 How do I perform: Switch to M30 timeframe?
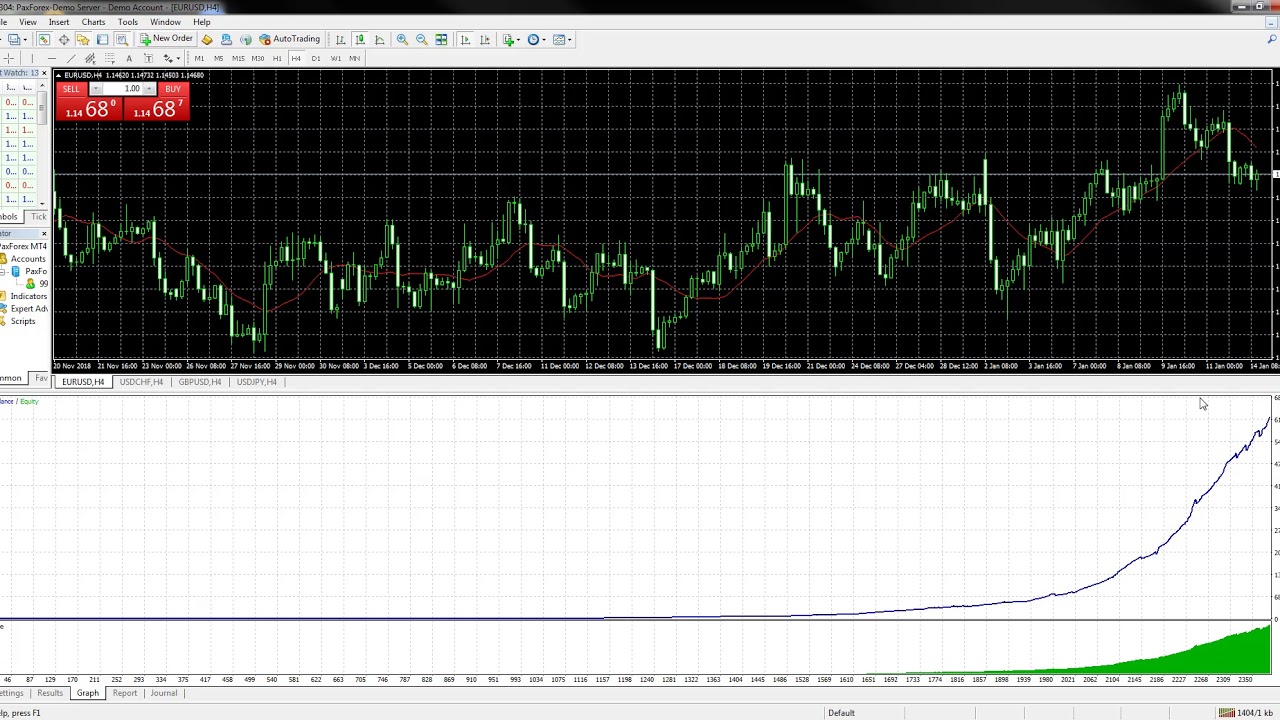click(257, 58)
